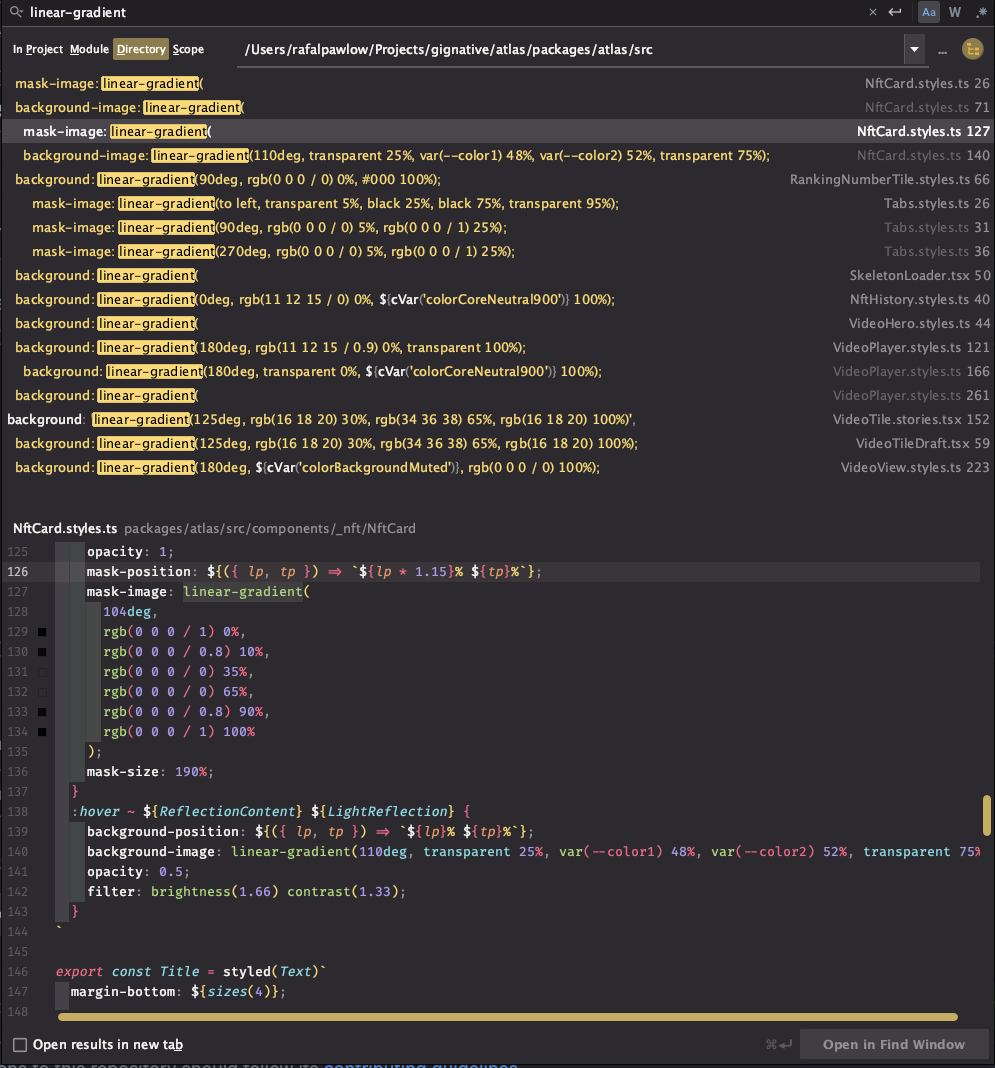Toggle the Regex (.*) option

[x=981, y=12]
